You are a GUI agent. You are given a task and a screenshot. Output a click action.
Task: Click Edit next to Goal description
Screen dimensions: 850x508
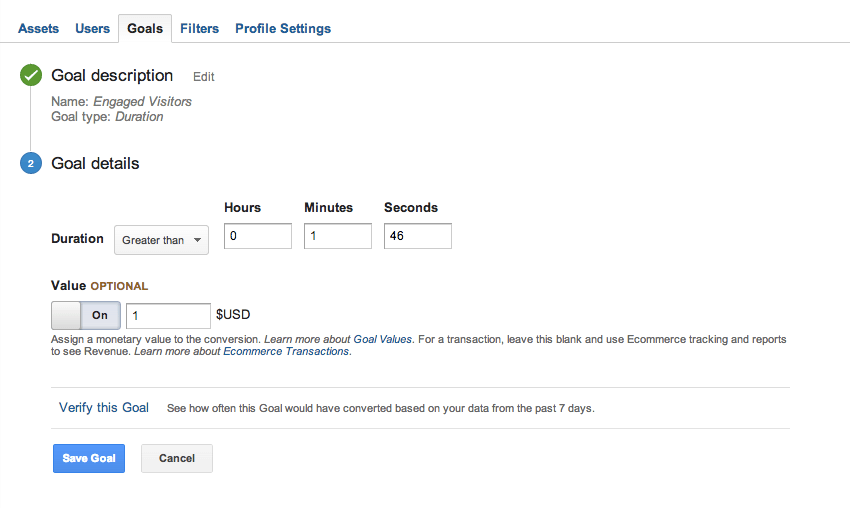point(204,77)
